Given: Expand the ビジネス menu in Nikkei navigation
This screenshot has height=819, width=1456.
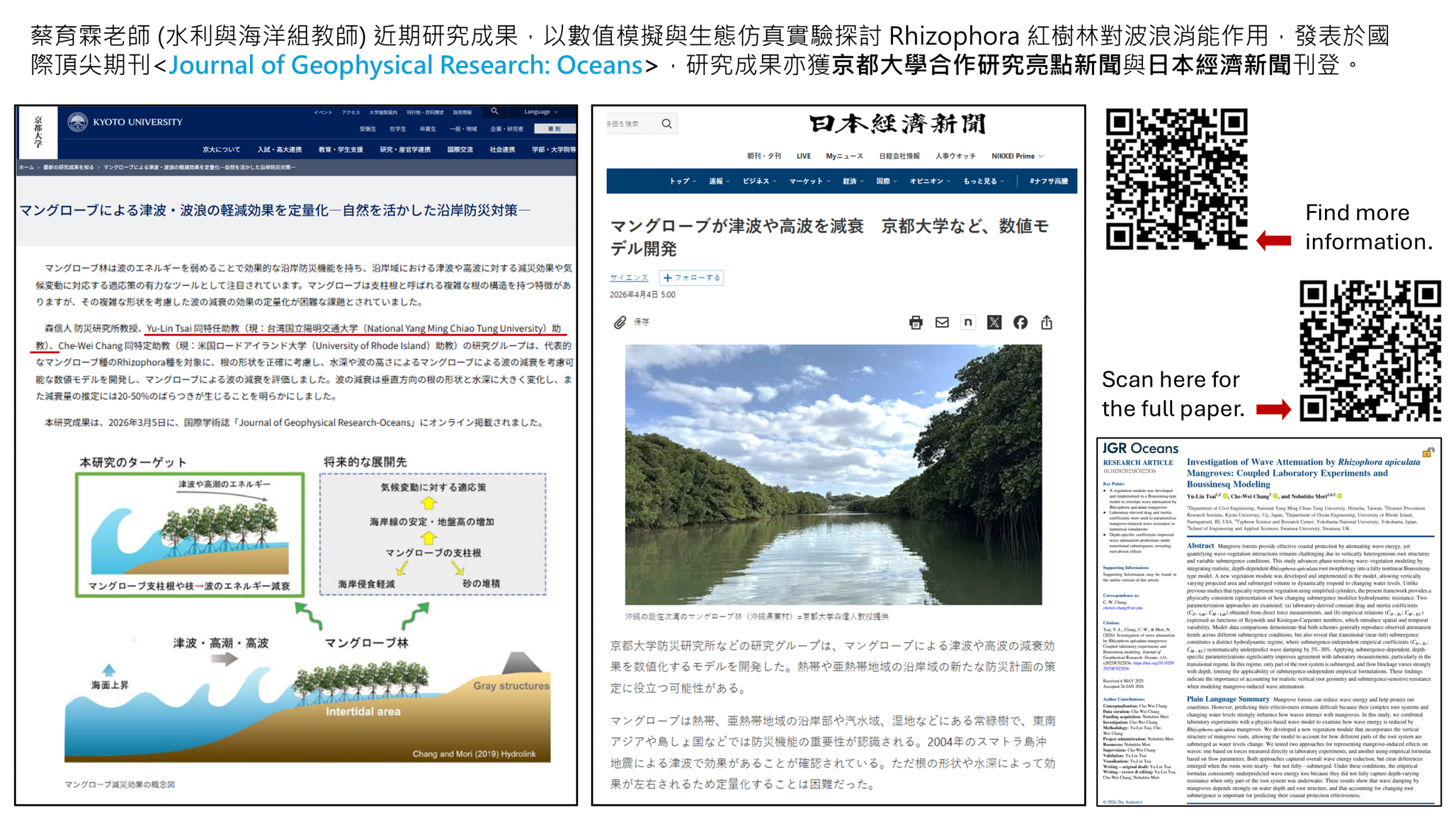Looking at the screenshot, I should (760, 181).
